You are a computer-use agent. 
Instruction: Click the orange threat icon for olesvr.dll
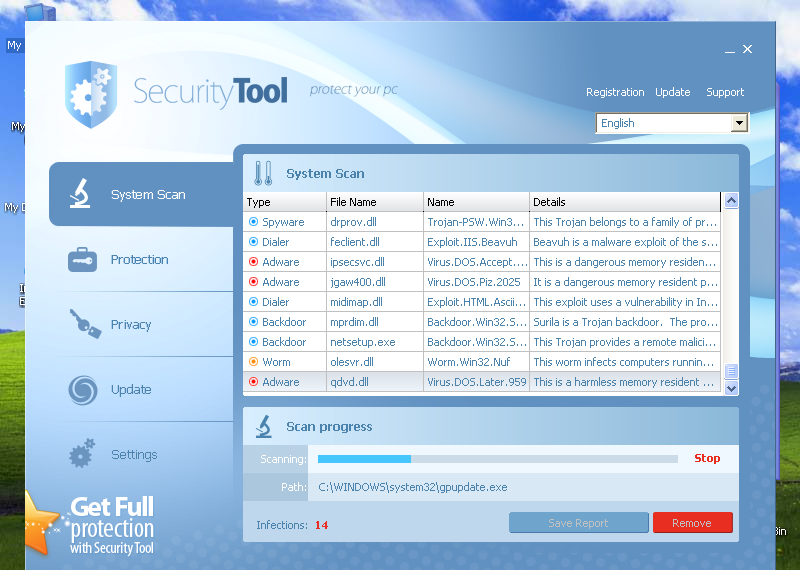point(253,362)
